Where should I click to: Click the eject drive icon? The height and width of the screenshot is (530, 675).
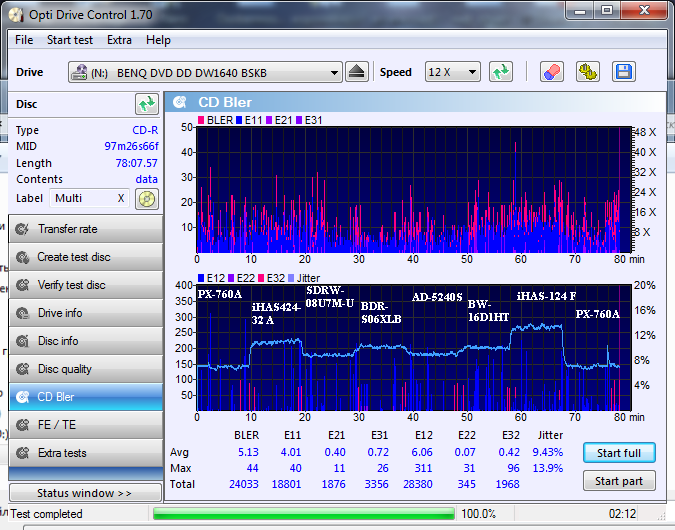point(358,73)
